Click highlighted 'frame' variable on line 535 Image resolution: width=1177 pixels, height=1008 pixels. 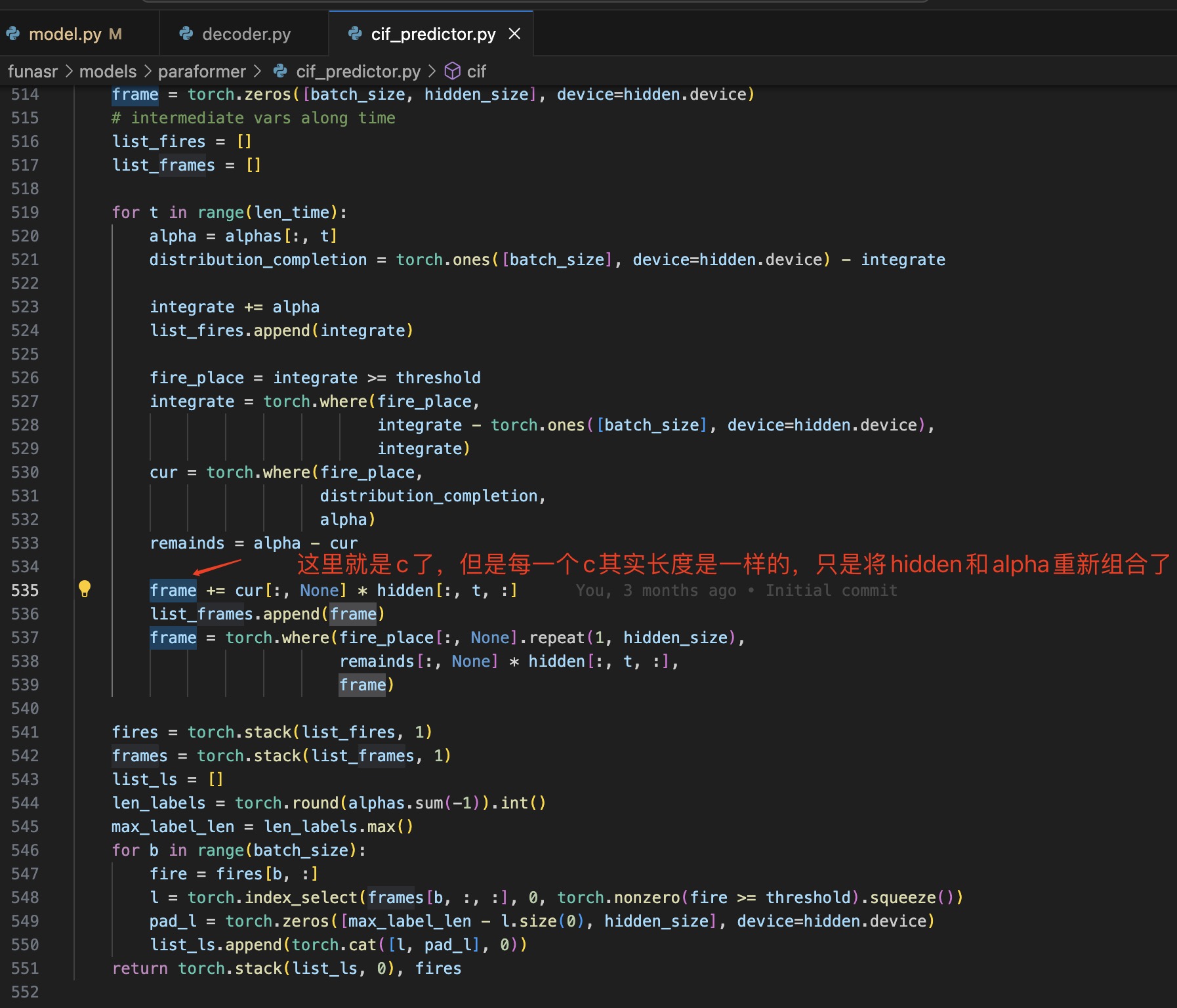pyautogui.click(x=173, y=591)
